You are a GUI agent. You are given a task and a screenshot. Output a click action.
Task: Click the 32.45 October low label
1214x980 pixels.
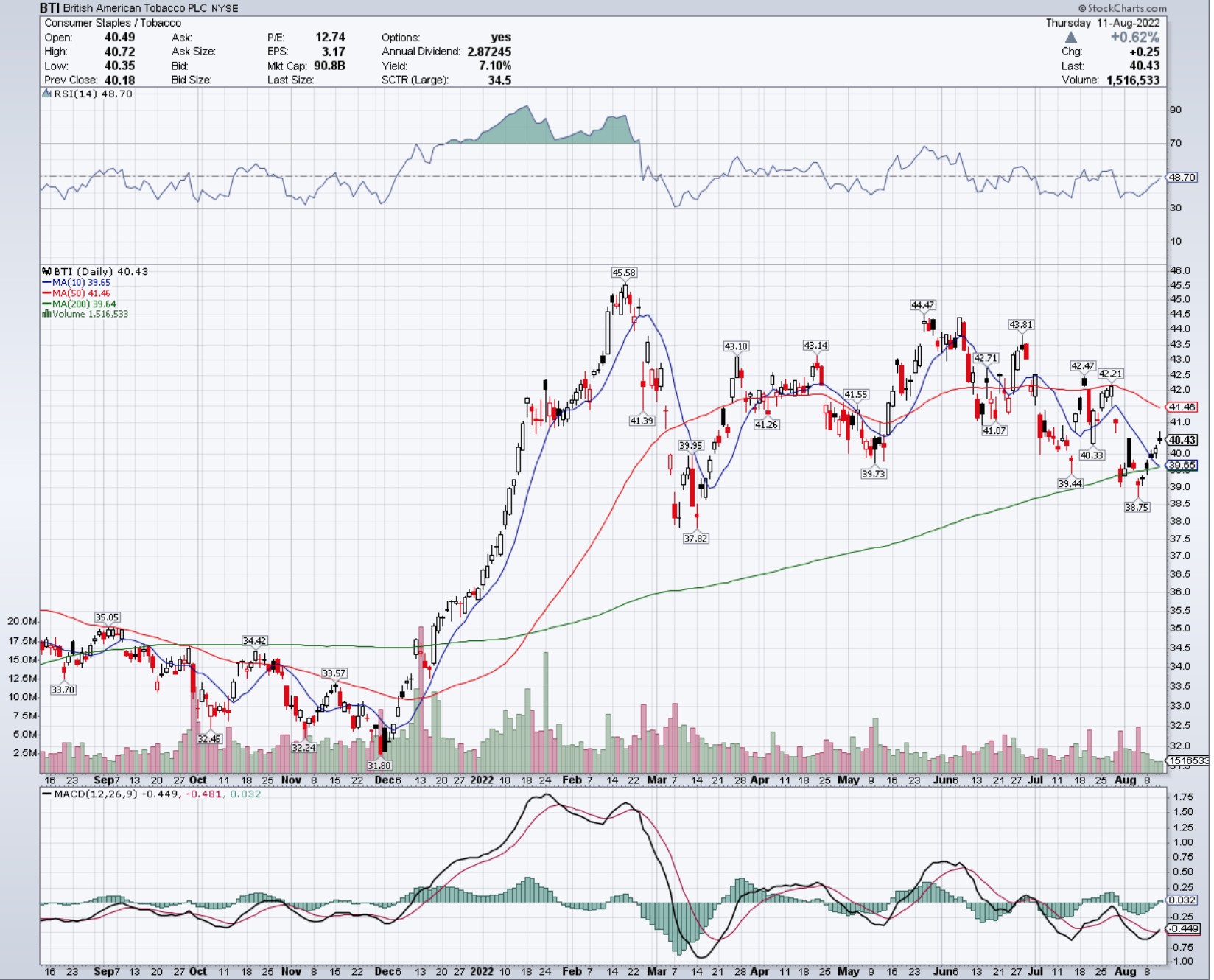pos(209,738)
